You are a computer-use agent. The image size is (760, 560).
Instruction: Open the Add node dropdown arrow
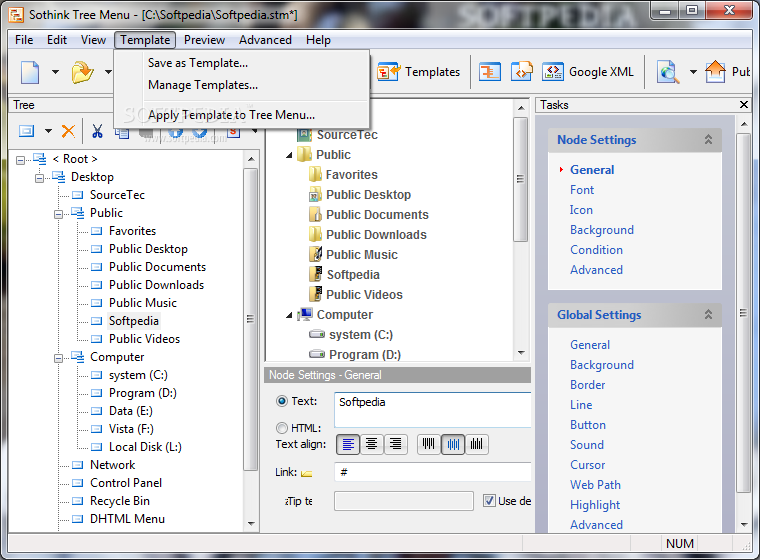[48, 130]
